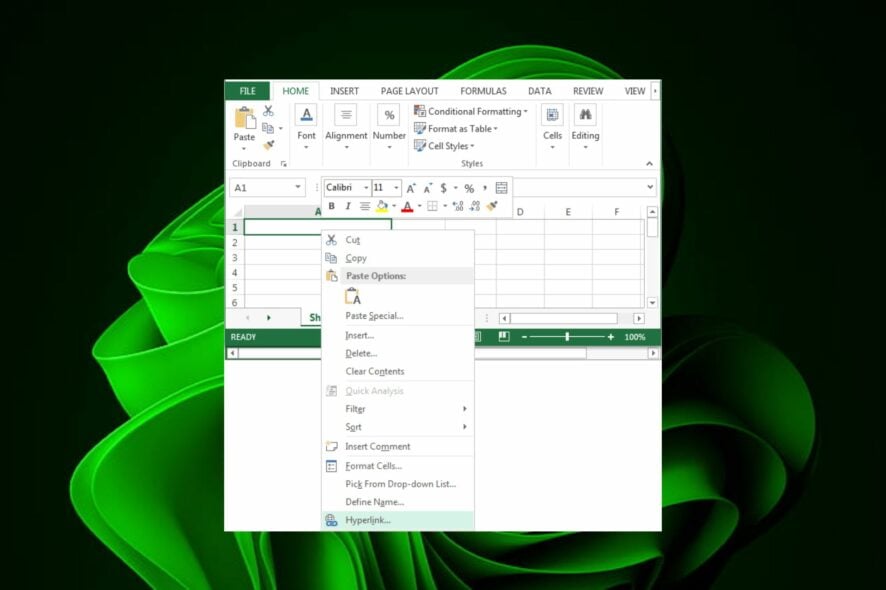Click the zoom in plus button
This screenshot has height=590, width=886.
point(611,337)
